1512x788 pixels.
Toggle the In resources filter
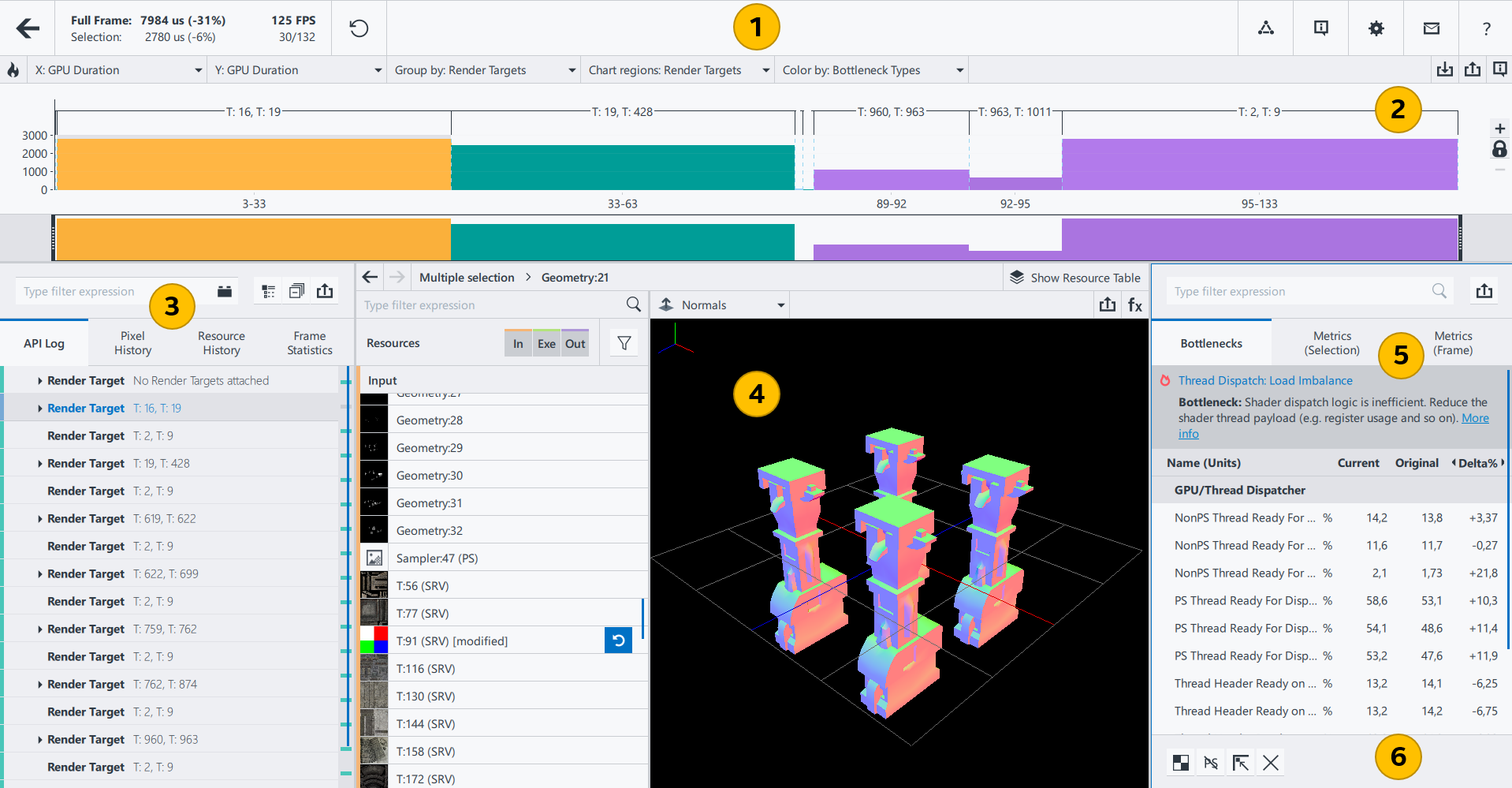[518, 343]
